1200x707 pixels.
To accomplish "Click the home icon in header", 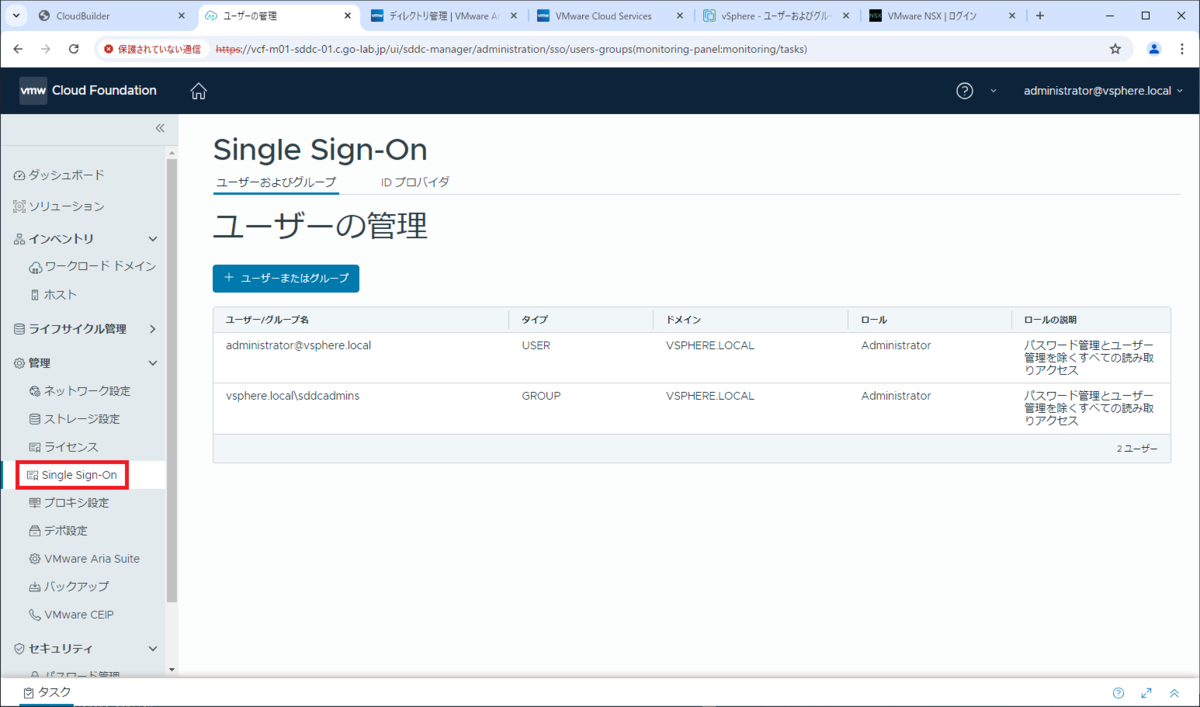I will coord(198,91).
